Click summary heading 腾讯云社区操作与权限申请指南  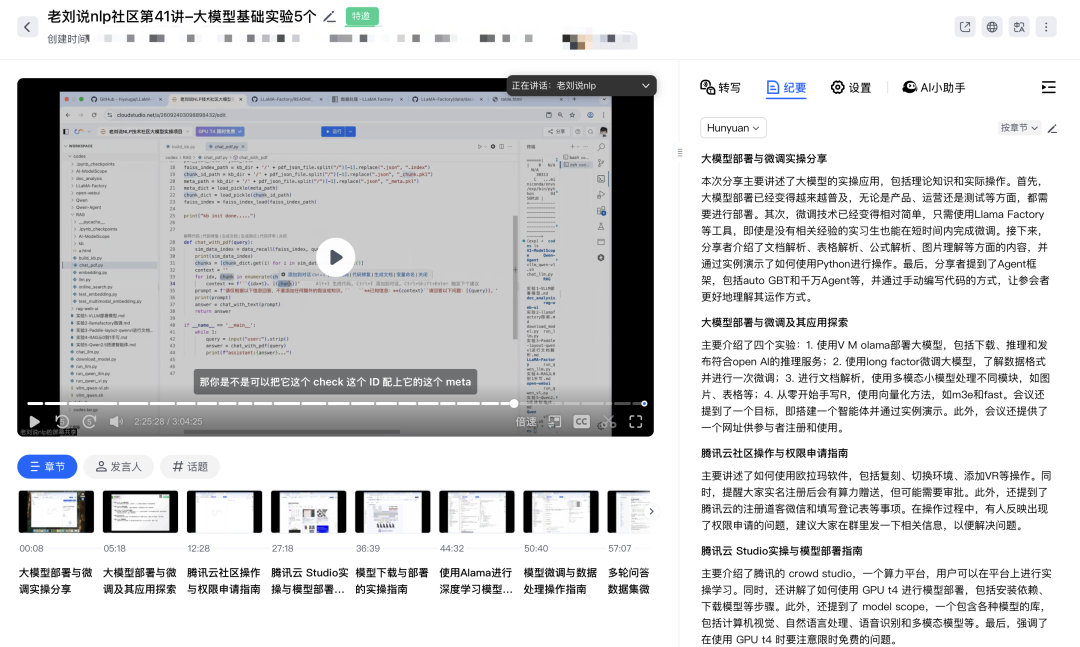point(774,453)
